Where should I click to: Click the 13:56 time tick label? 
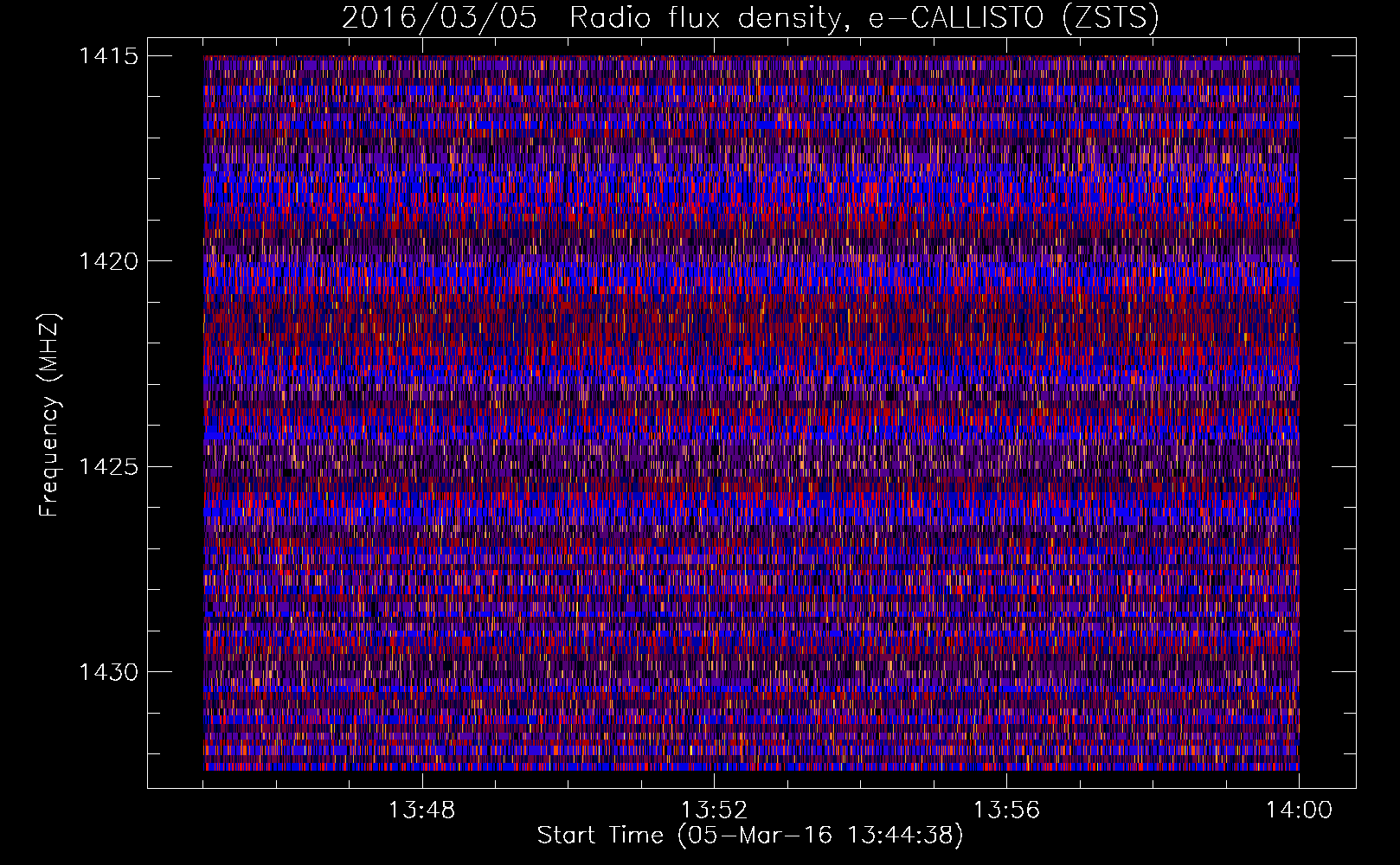1007,811
